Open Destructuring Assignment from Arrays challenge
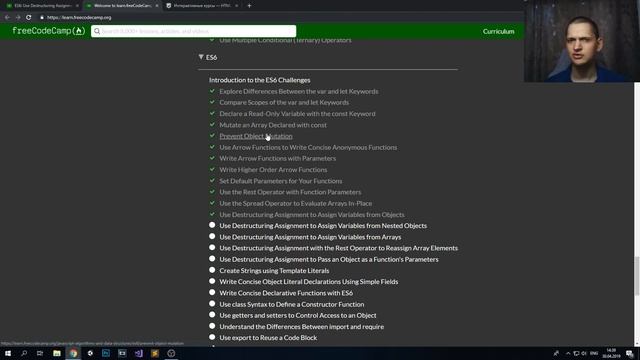 point(310,237)
